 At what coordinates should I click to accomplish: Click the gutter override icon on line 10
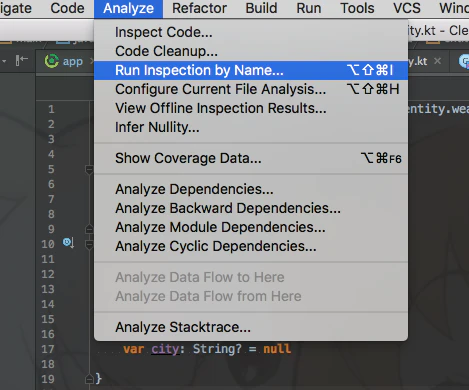68,243
